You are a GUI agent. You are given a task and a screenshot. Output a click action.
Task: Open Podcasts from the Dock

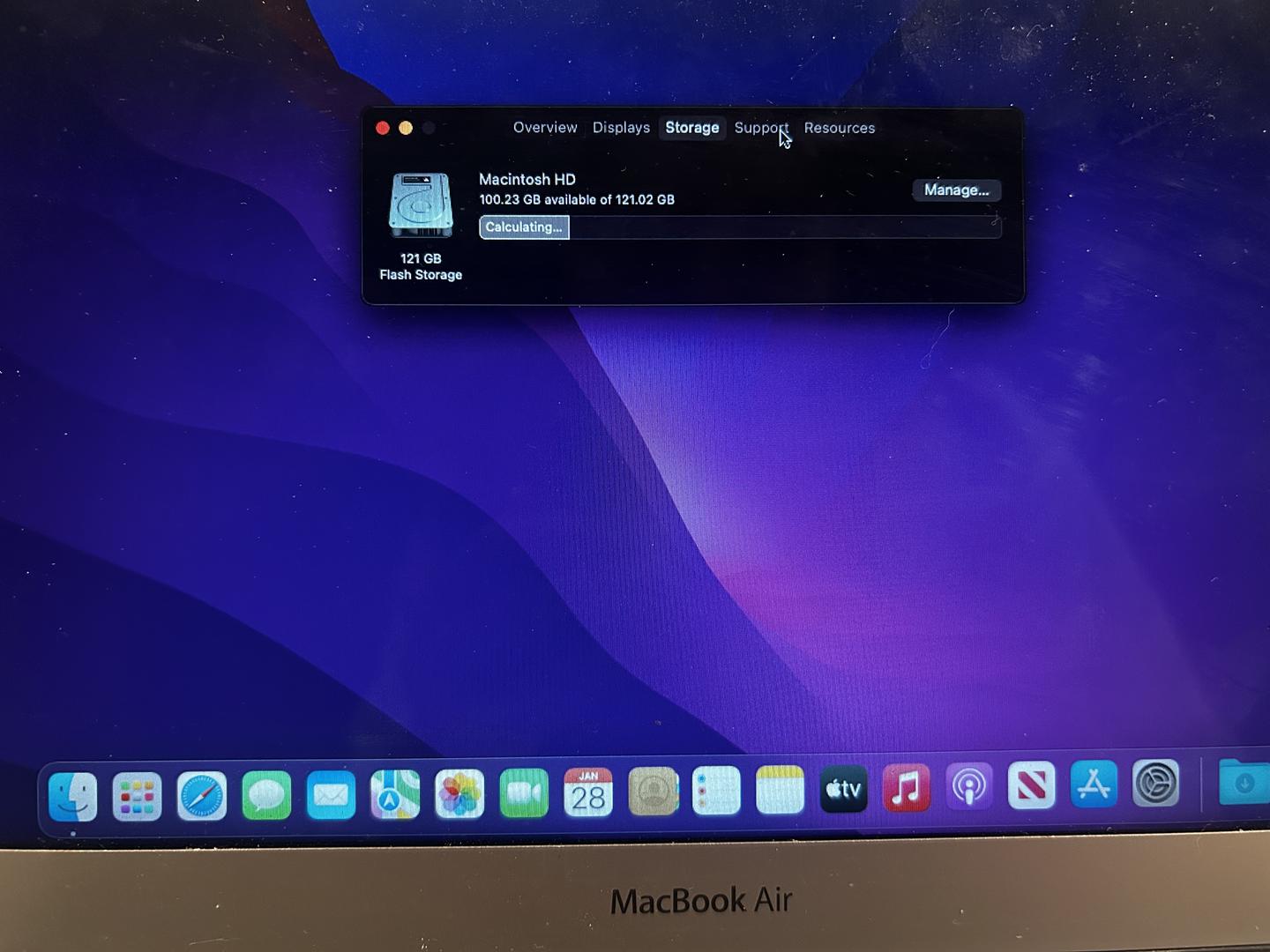click(x=968, y=786)
